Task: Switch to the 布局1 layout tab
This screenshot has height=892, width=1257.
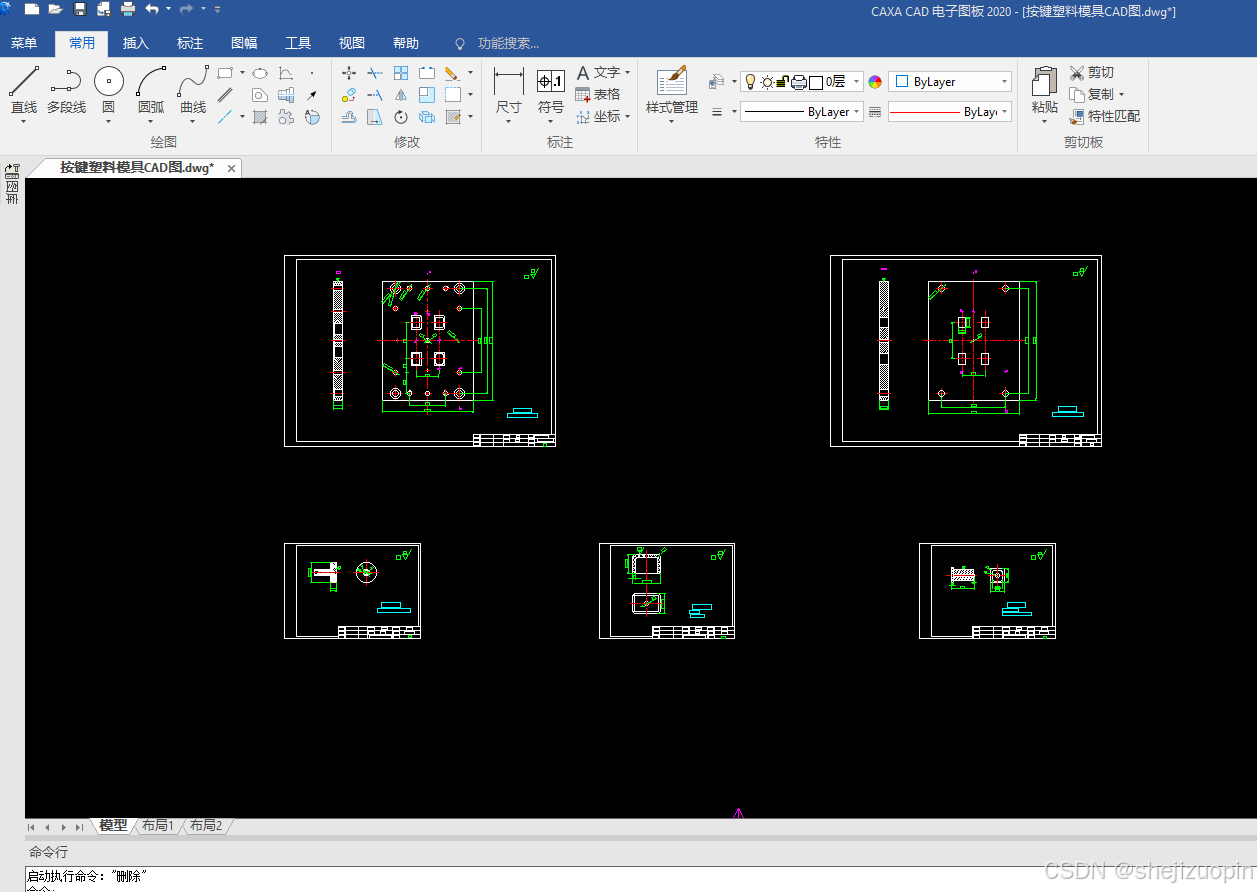Action: [x=157, y=825]
